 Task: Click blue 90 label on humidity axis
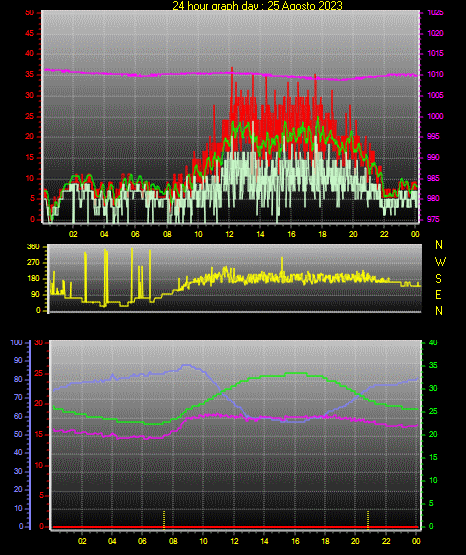pyautogui.click(x=18, y=360)
